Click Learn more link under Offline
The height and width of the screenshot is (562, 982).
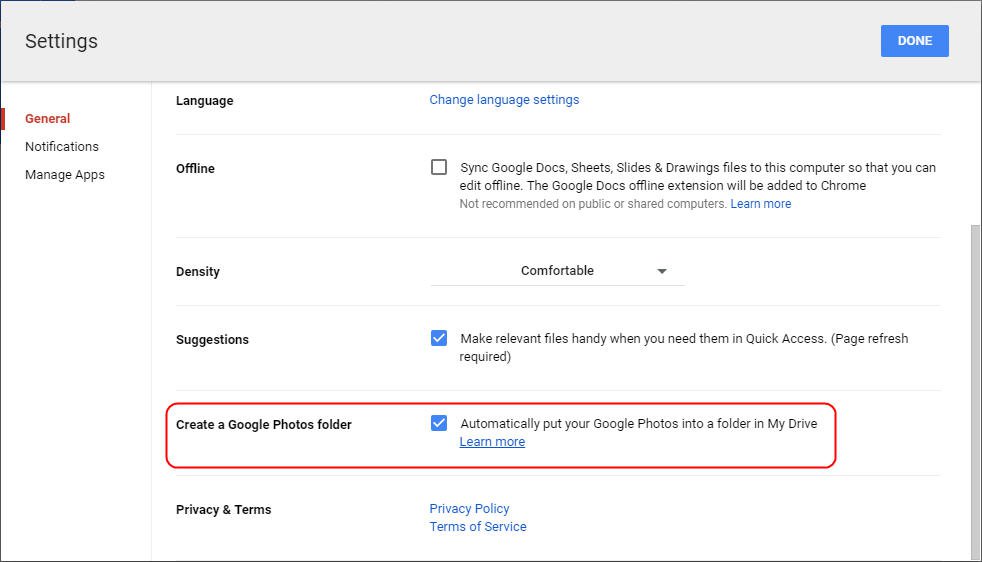tap(760, 204)
